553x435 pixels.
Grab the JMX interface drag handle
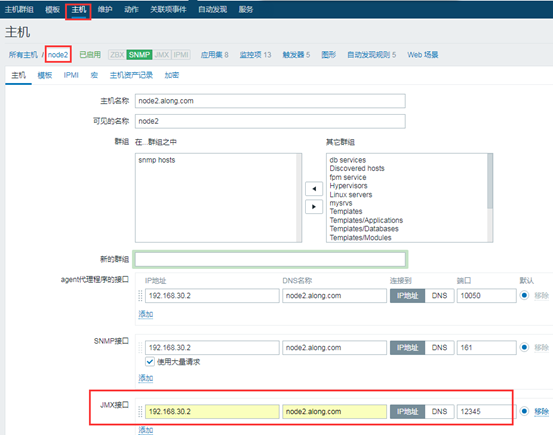(x=140, y=411)
